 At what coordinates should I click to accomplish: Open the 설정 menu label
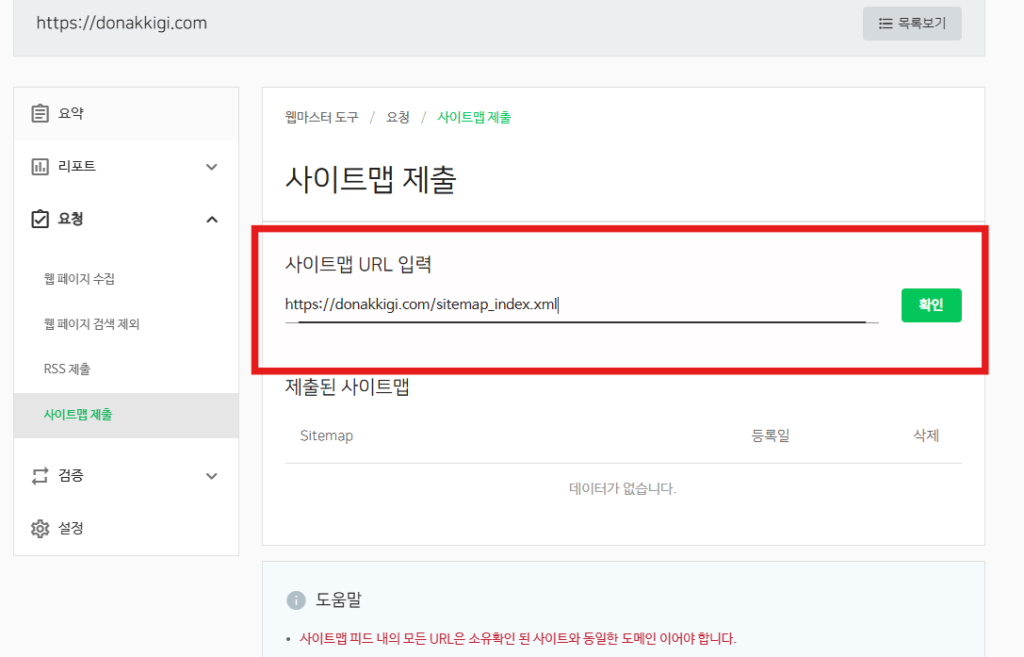[x=71, y=528]
